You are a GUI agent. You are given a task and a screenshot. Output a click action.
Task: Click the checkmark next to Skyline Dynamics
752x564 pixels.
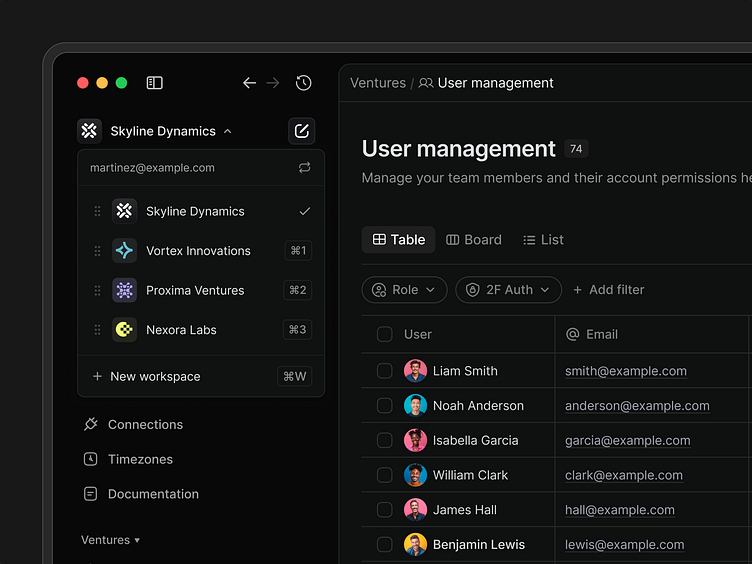pos(305,211)
